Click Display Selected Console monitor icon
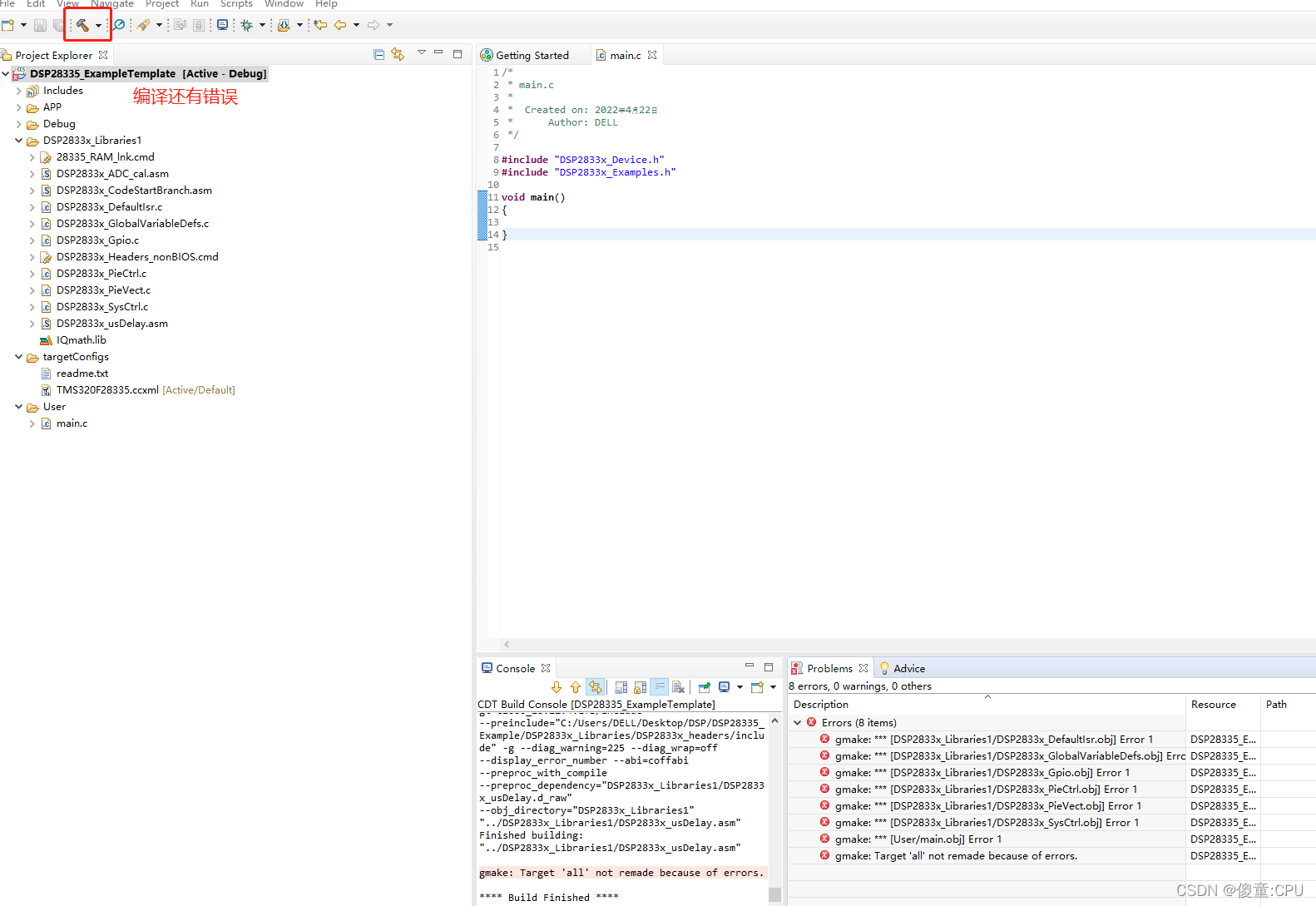1316x906 pixels. (x=724, y=687)
